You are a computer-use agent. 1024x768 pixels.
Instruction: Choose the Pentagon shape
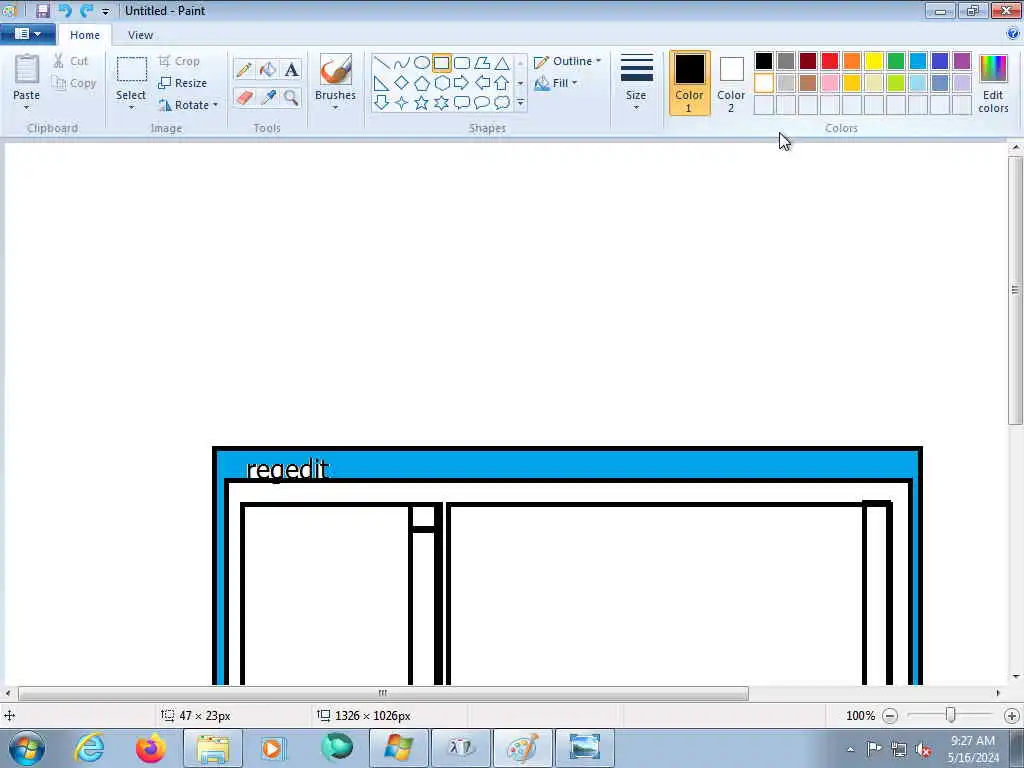click(422, 83)
